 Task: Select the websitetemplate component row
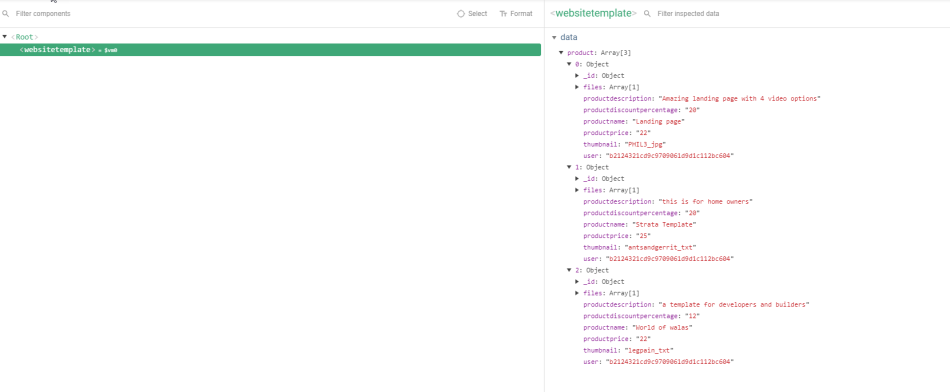(270, 50)
